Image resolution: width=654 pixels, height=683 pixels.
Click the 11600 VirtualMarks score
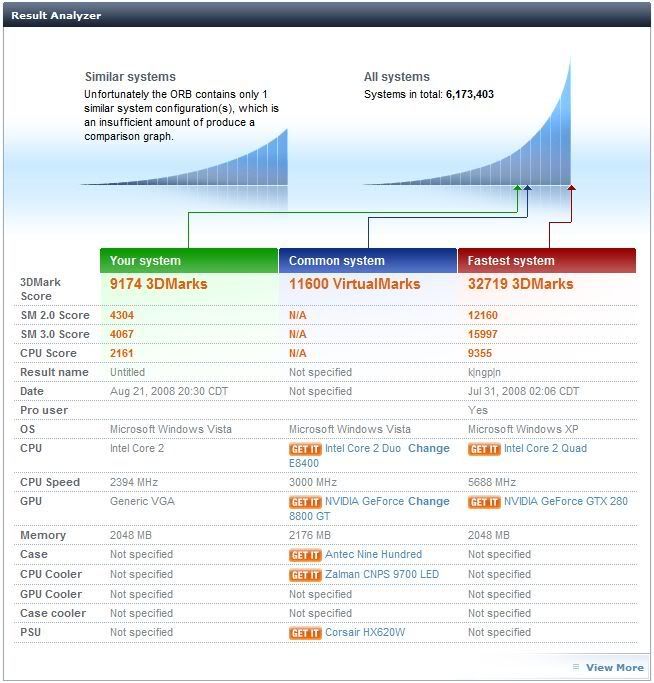pyautogui.click(x=355, y=284)
